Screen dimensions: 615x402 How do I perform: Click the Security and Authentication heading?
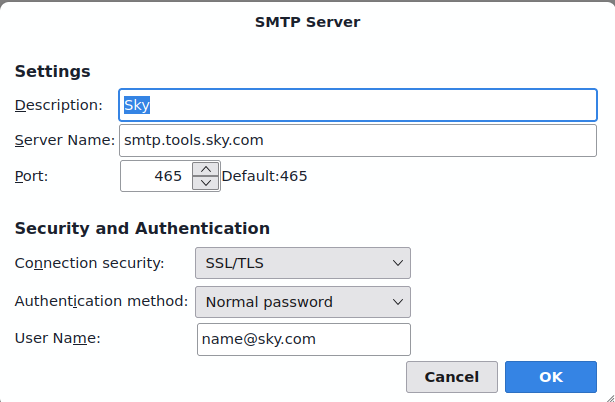(x=142, y=228)
